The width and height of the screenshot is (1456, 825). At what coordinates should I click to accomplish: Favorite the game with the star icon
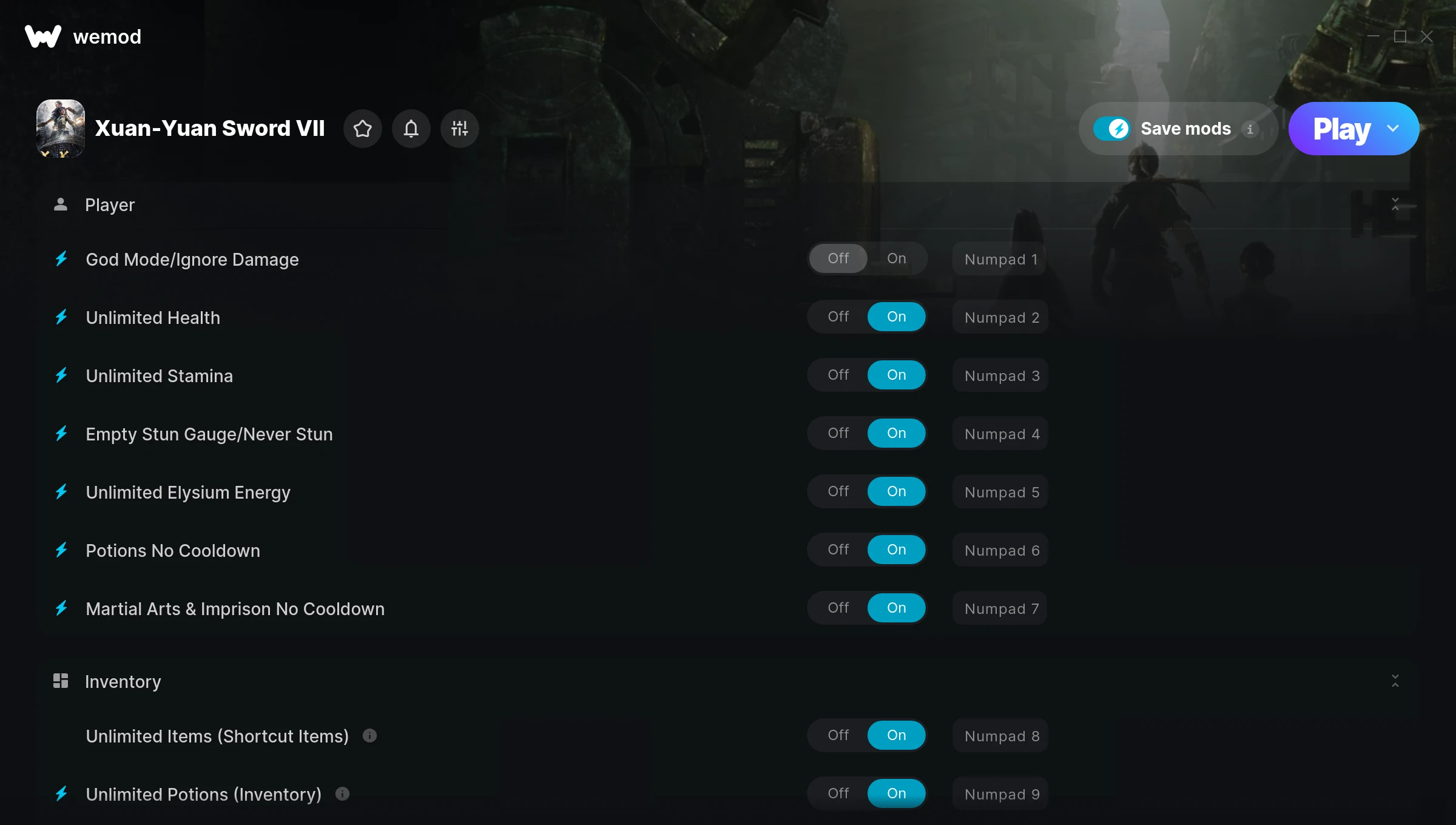(x=363, y=129)
